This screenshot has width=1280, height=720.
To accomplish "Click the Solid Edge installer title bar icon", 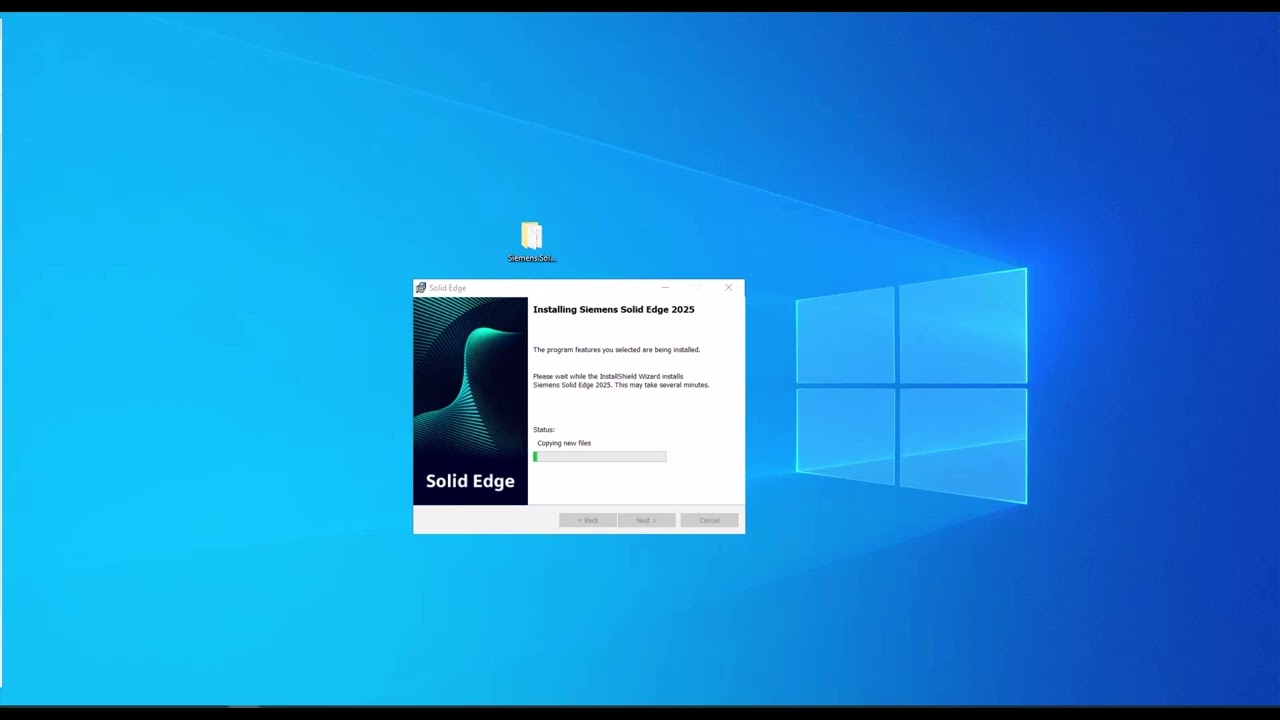I will click(x=421, y=288).
